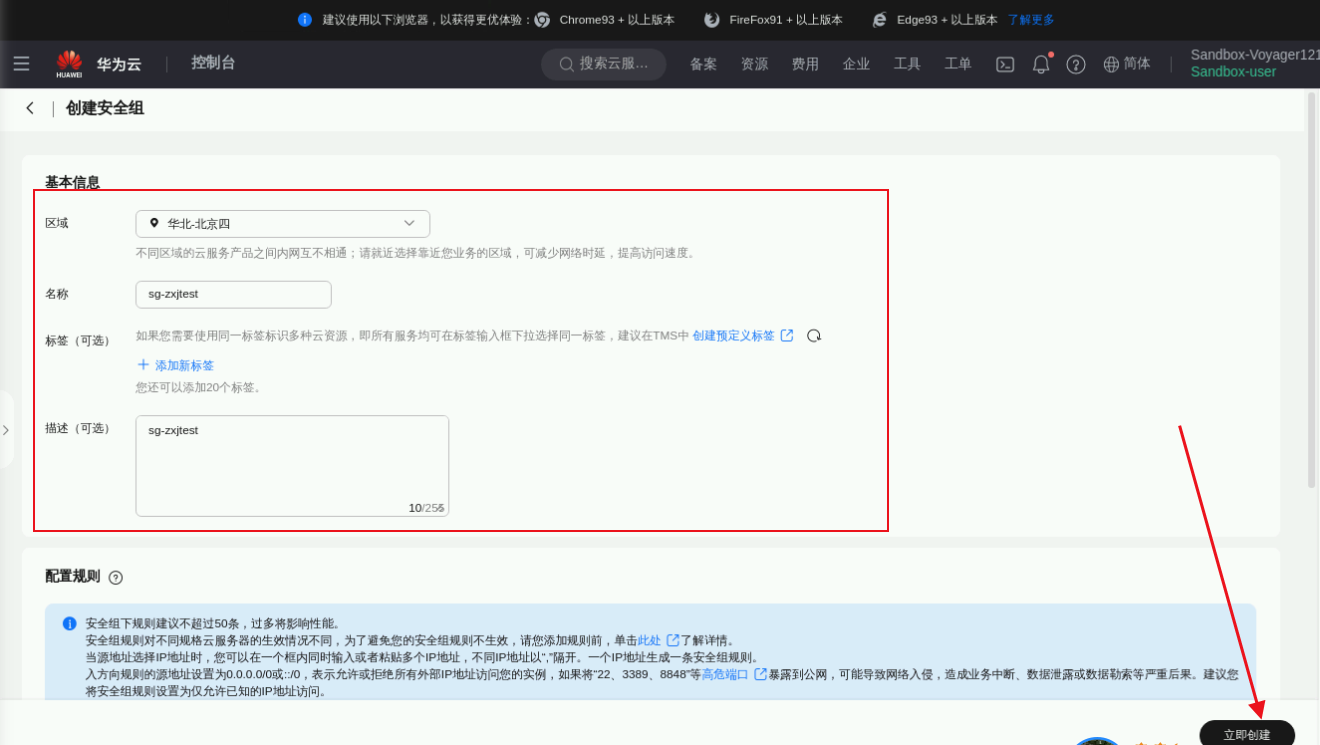Expand the collapsed left side panel
The image size is (1320, 745).
coord(6,430)
